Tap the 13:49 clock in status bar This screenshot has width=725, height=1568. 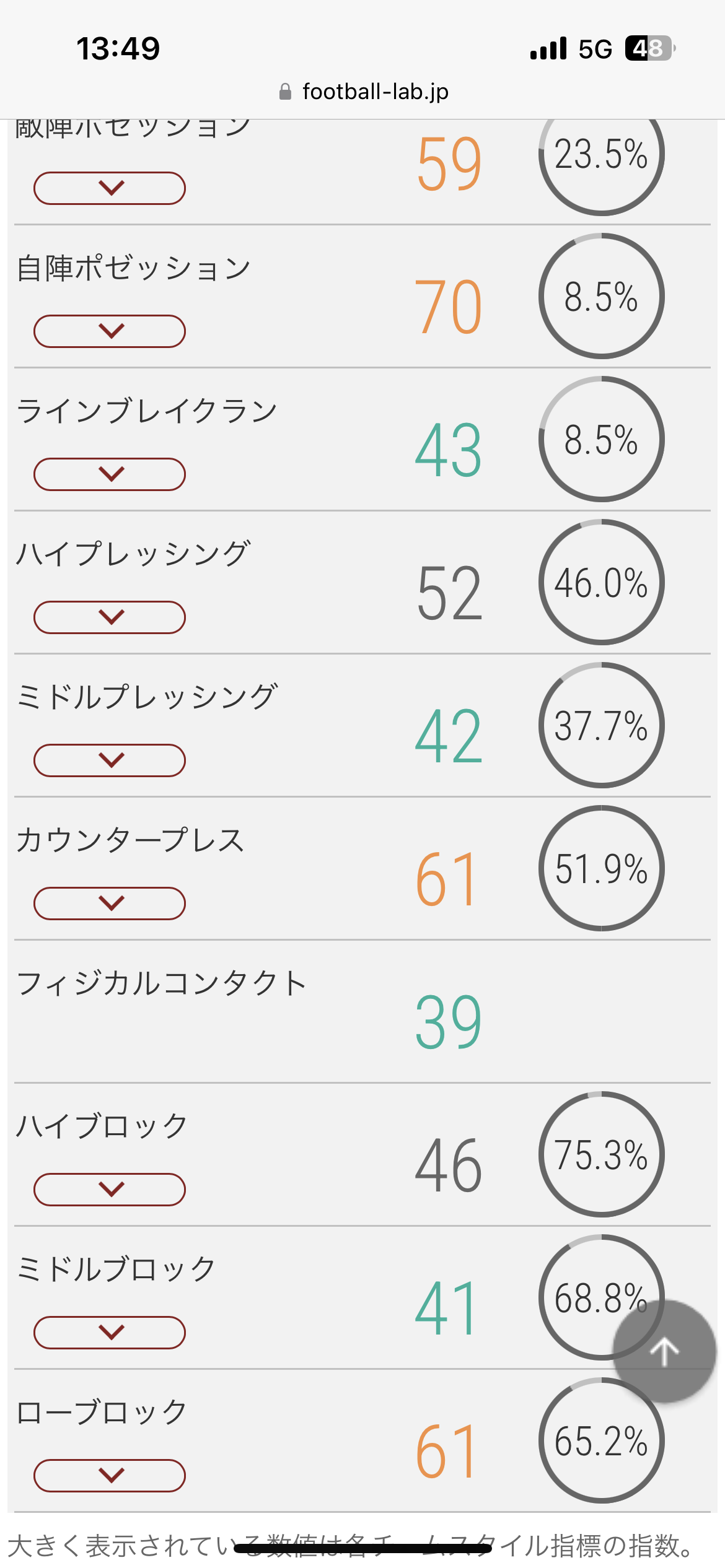pos(118,48)
